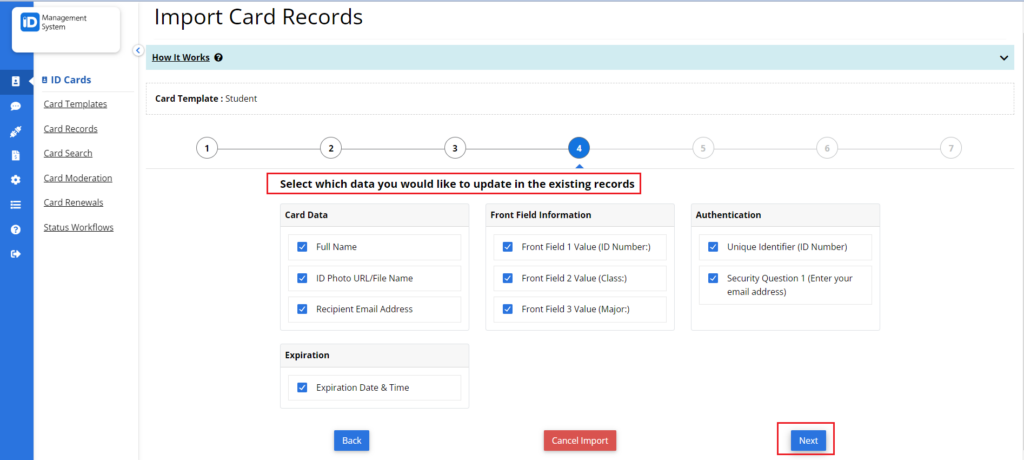
Task: Click the plug integrations sidebar icon
Action: 16,131
